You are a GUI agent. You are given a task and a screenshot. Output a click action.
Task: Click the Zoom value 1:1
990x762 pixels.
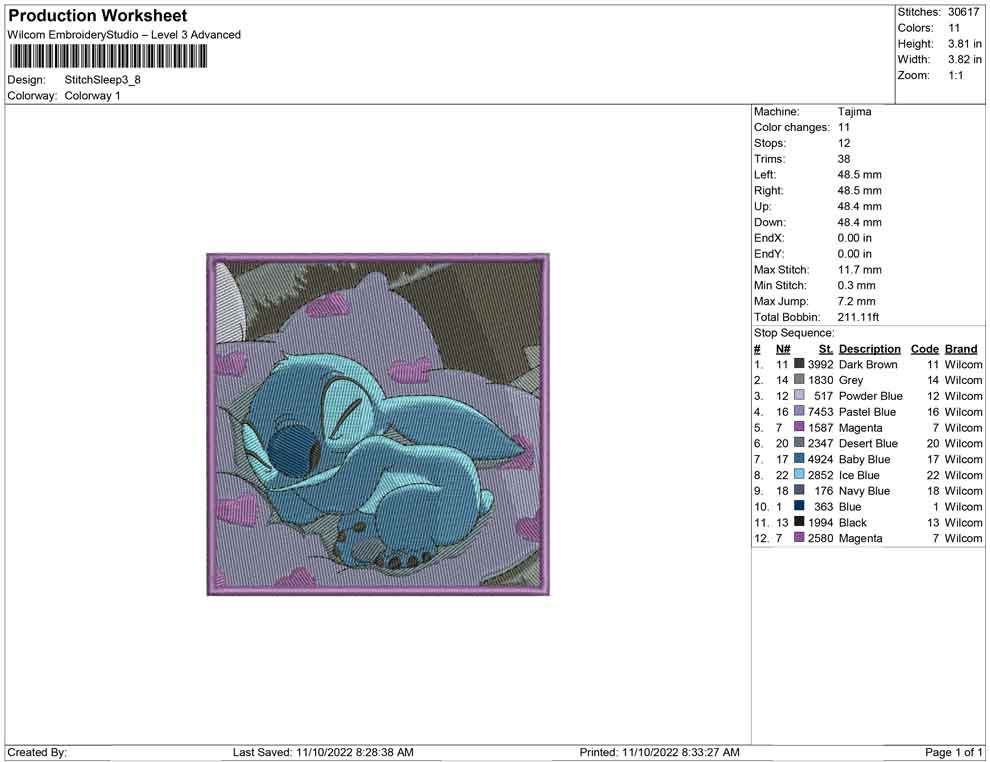tap(955, 75)
